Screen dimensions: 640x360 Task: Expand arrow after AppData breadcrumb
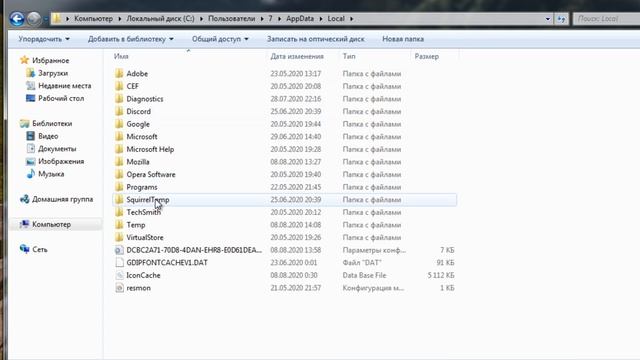(x=321, y=19)
